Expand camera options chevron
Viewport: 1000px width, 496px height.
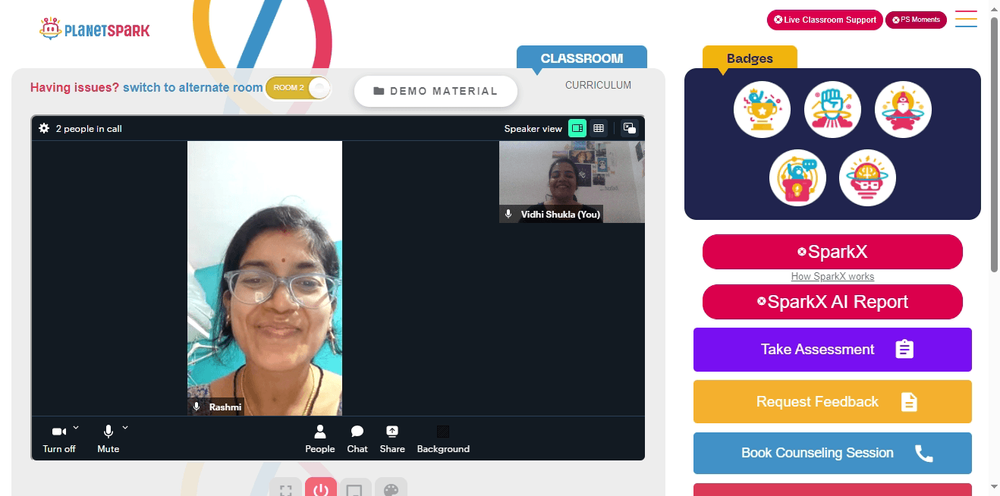[x=76, y=427]
